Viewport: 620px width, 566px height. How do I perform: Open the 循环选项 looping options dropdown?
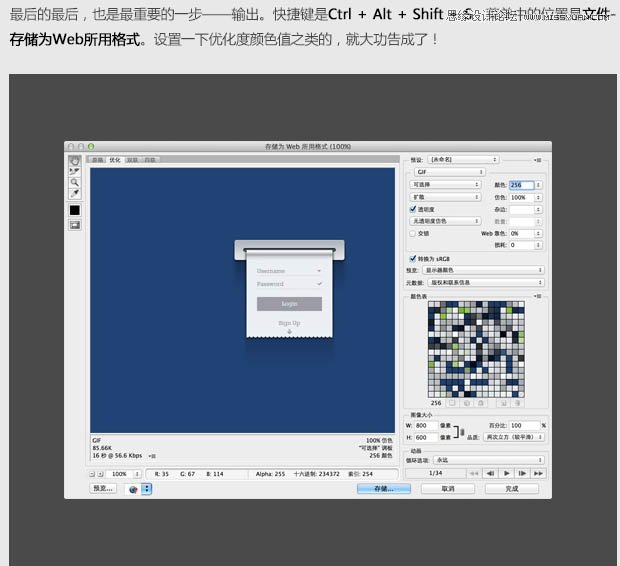tap(489, 460)
